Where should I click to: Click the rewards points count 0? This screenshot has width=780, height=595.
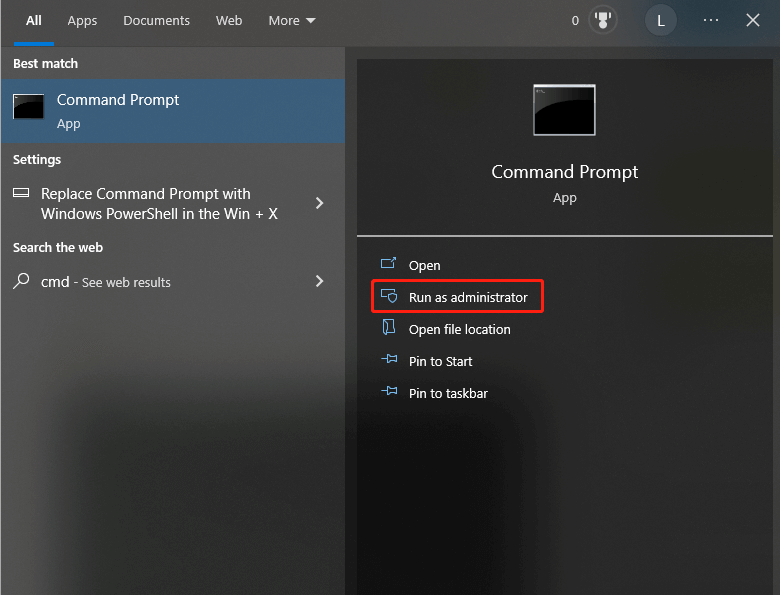[x=575, y=21]
